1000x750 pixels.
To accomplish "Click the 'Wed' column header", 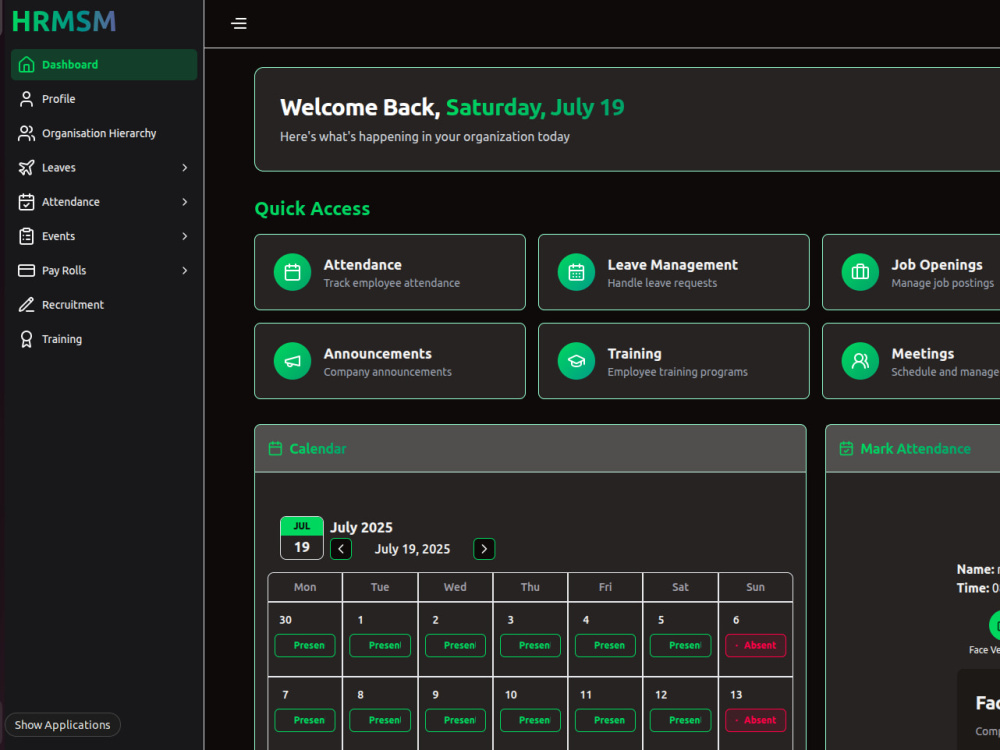I will click(x=455, y=587).
